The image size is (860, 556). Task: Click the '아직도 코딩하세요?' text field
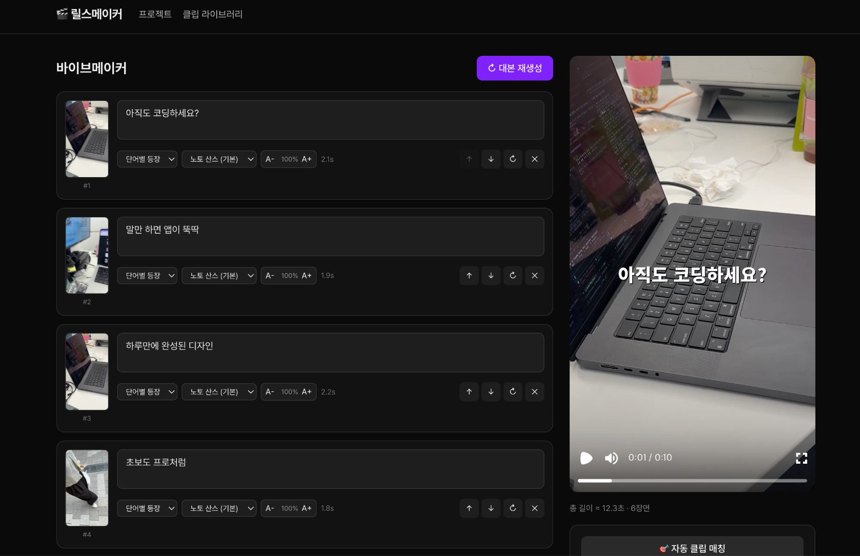(331, 120)
